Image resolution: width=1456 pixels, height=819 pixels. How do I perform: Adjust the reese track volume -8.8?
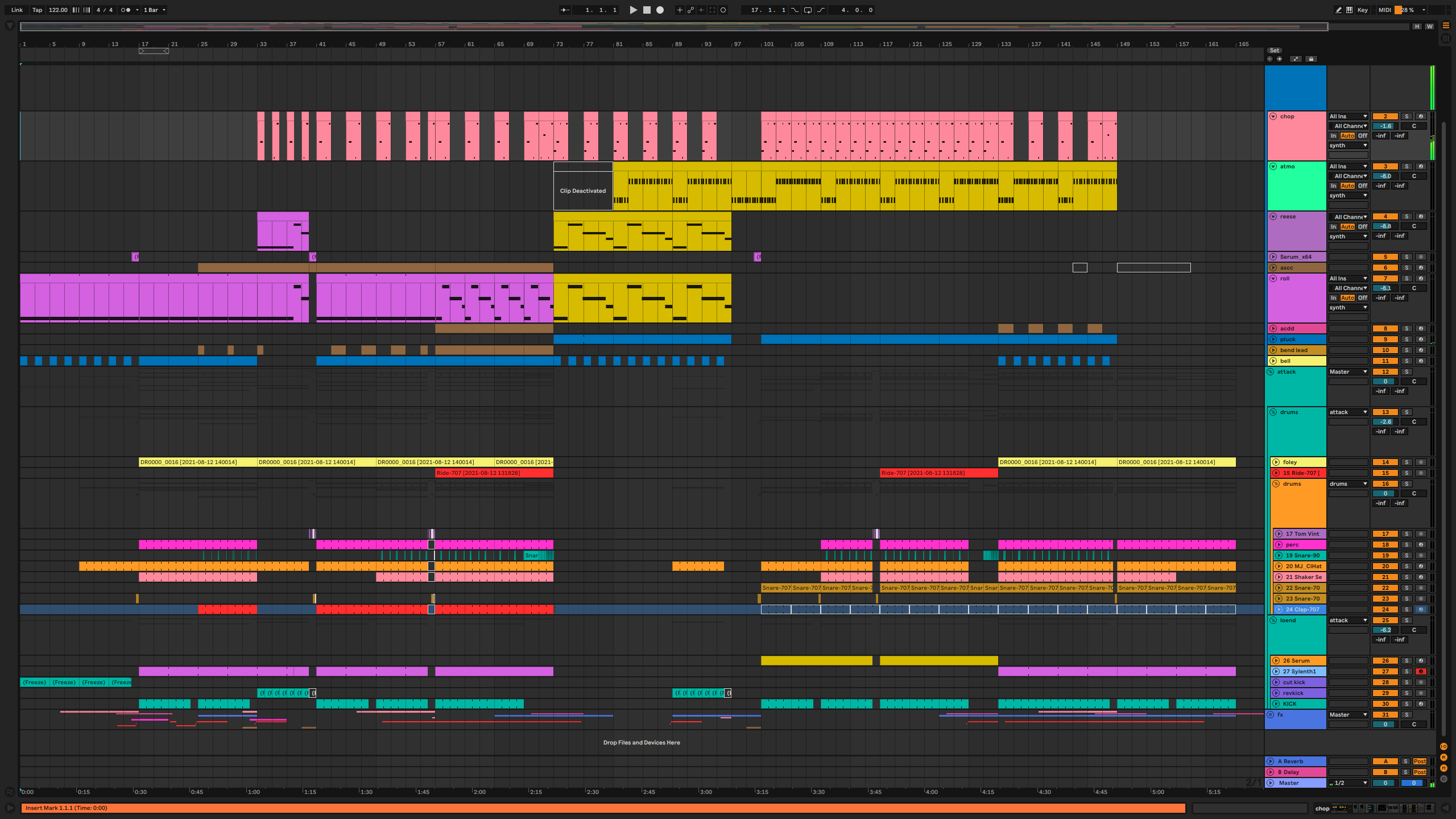coord(1385,226)
